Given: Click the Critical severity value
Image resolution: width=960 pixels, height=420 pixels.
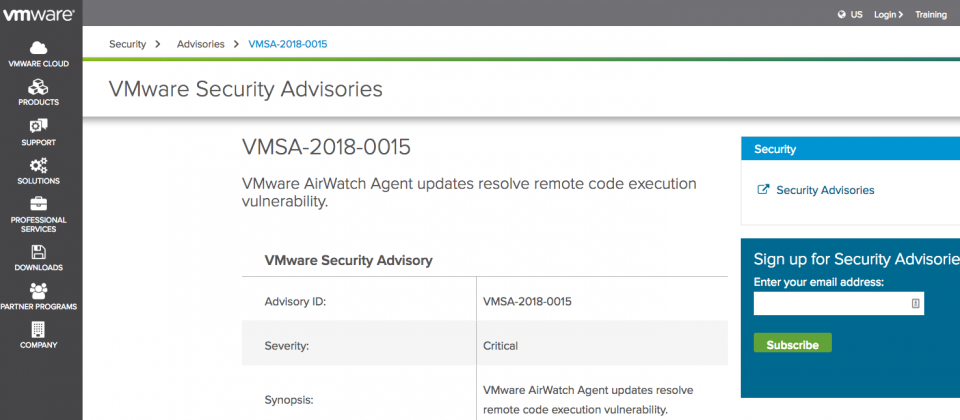Looking at the screenshot, I should [x=500, y=346].
